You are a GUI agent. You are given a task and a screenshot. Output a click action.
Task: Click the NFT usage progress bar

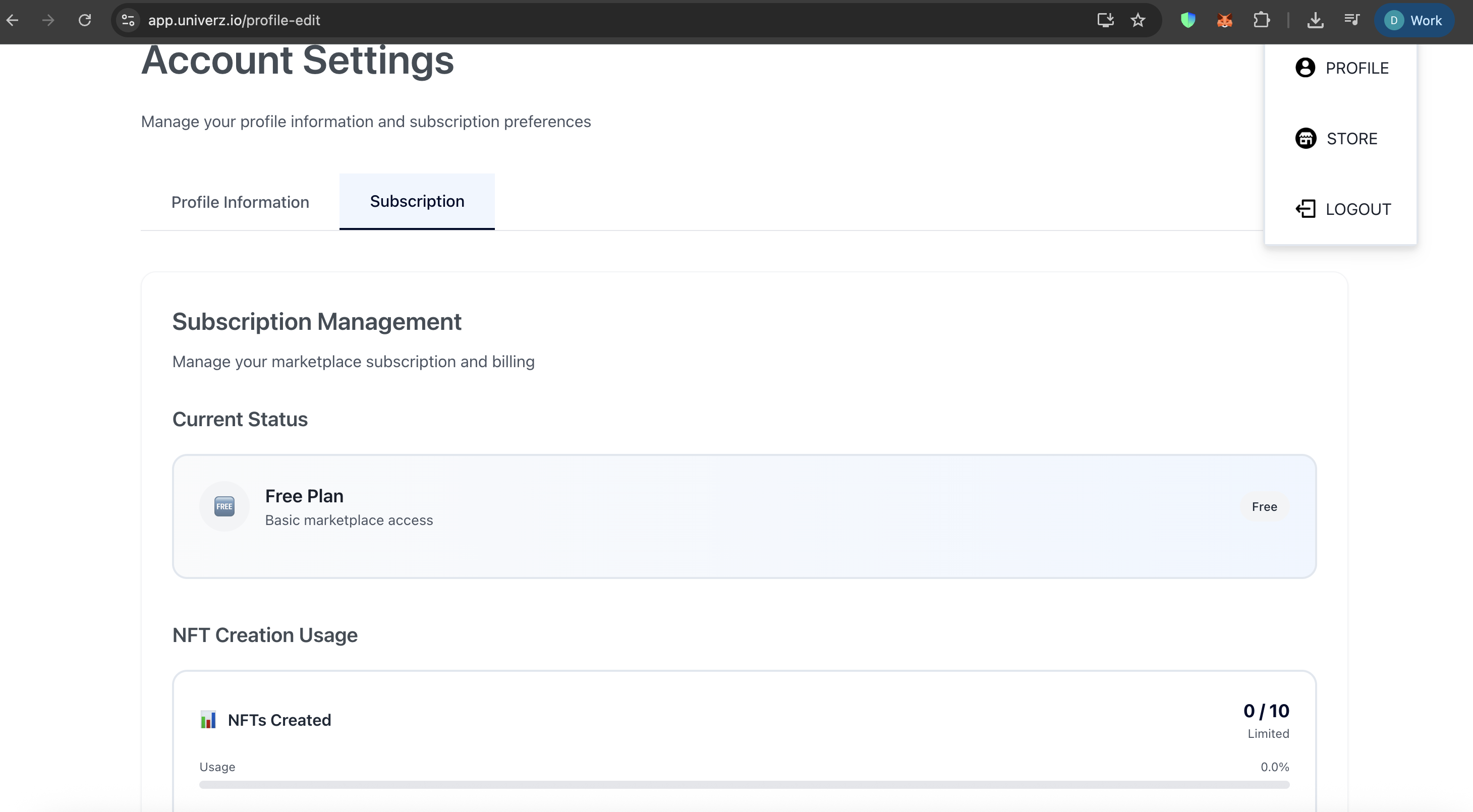pos(744,785)
